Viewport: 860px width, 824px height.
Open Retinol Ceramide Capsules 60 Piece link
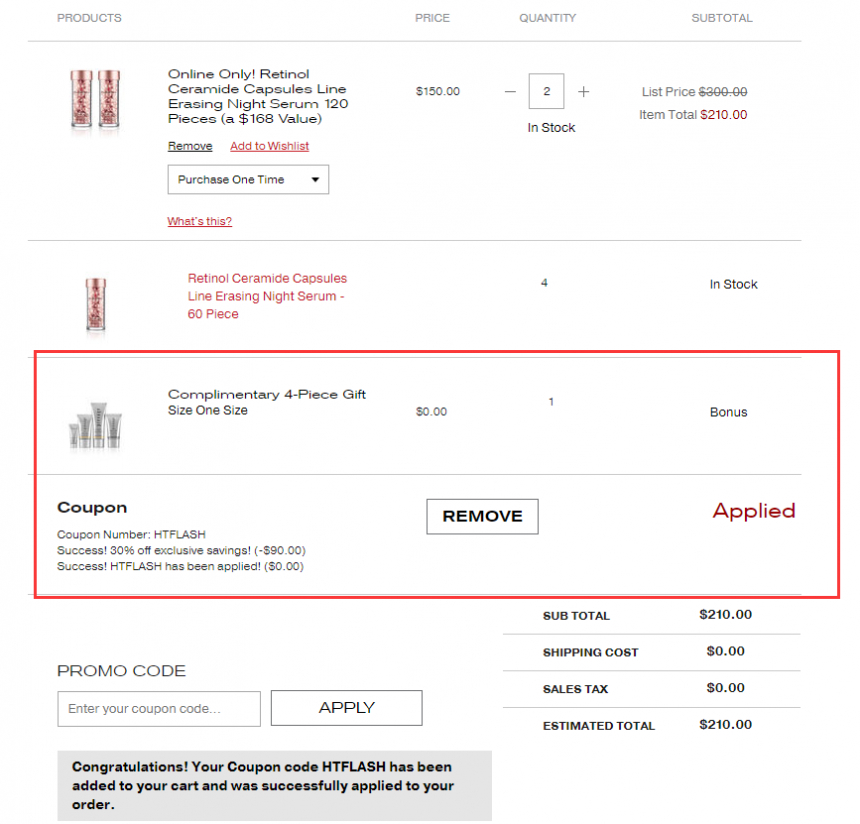click(x=267, y=296)
